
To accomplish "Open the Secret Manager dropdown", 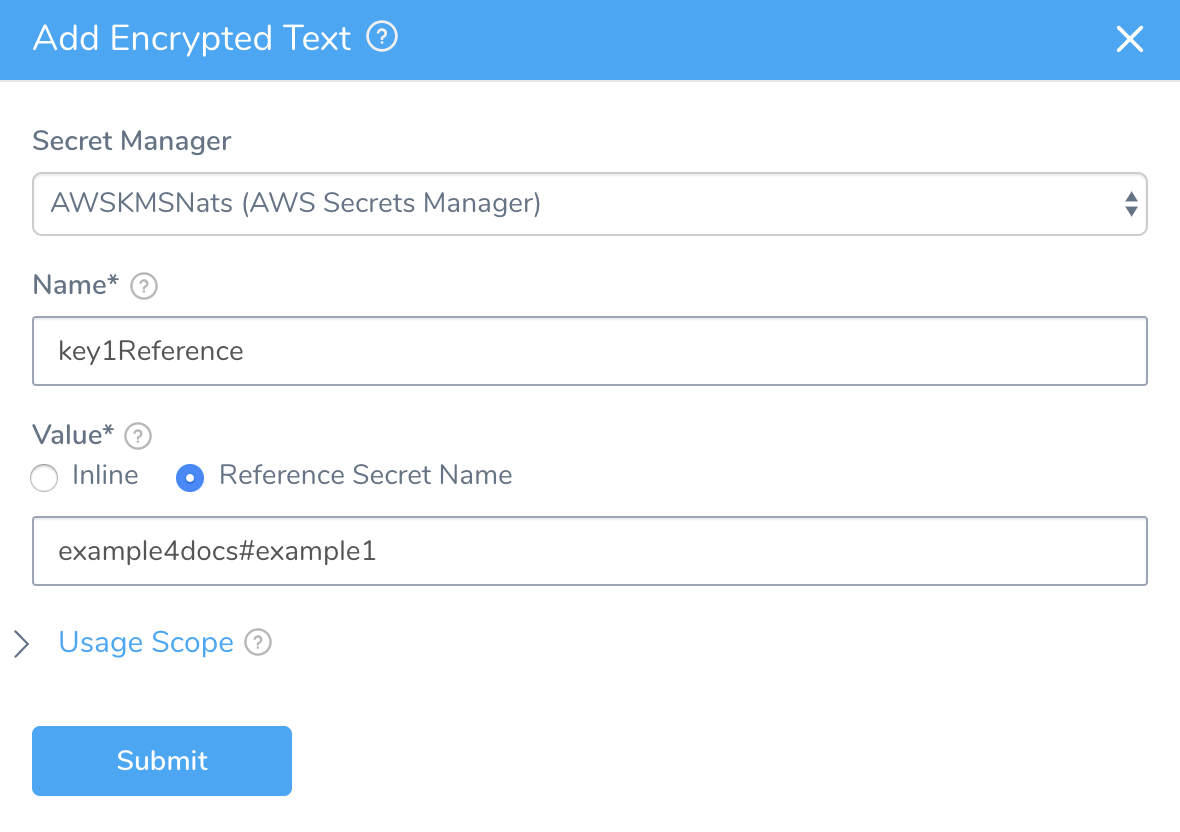I will click(589, 204).
